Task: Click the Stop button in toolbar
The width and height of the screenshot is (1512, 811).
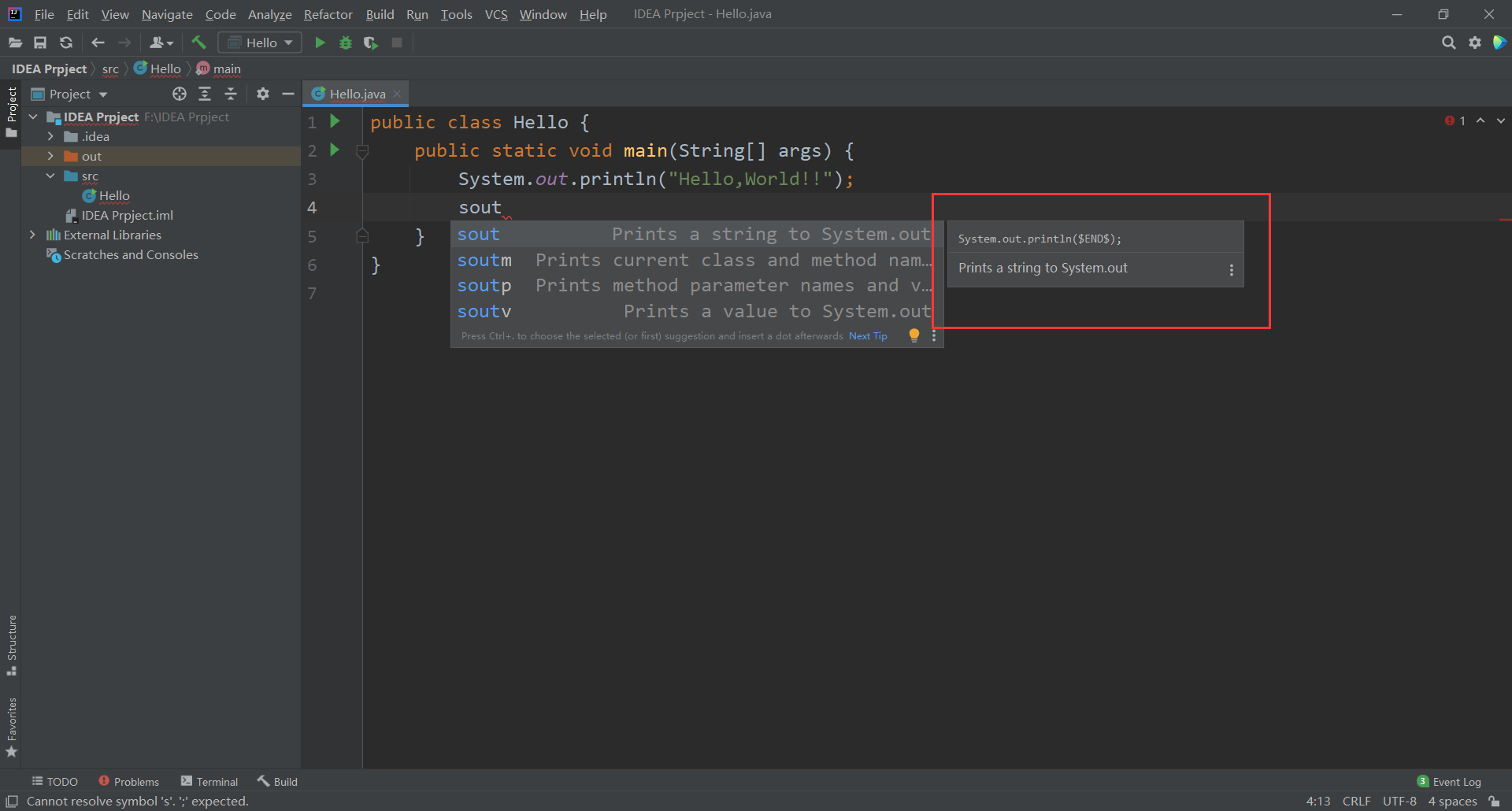Action: click(x=397, y=43)
